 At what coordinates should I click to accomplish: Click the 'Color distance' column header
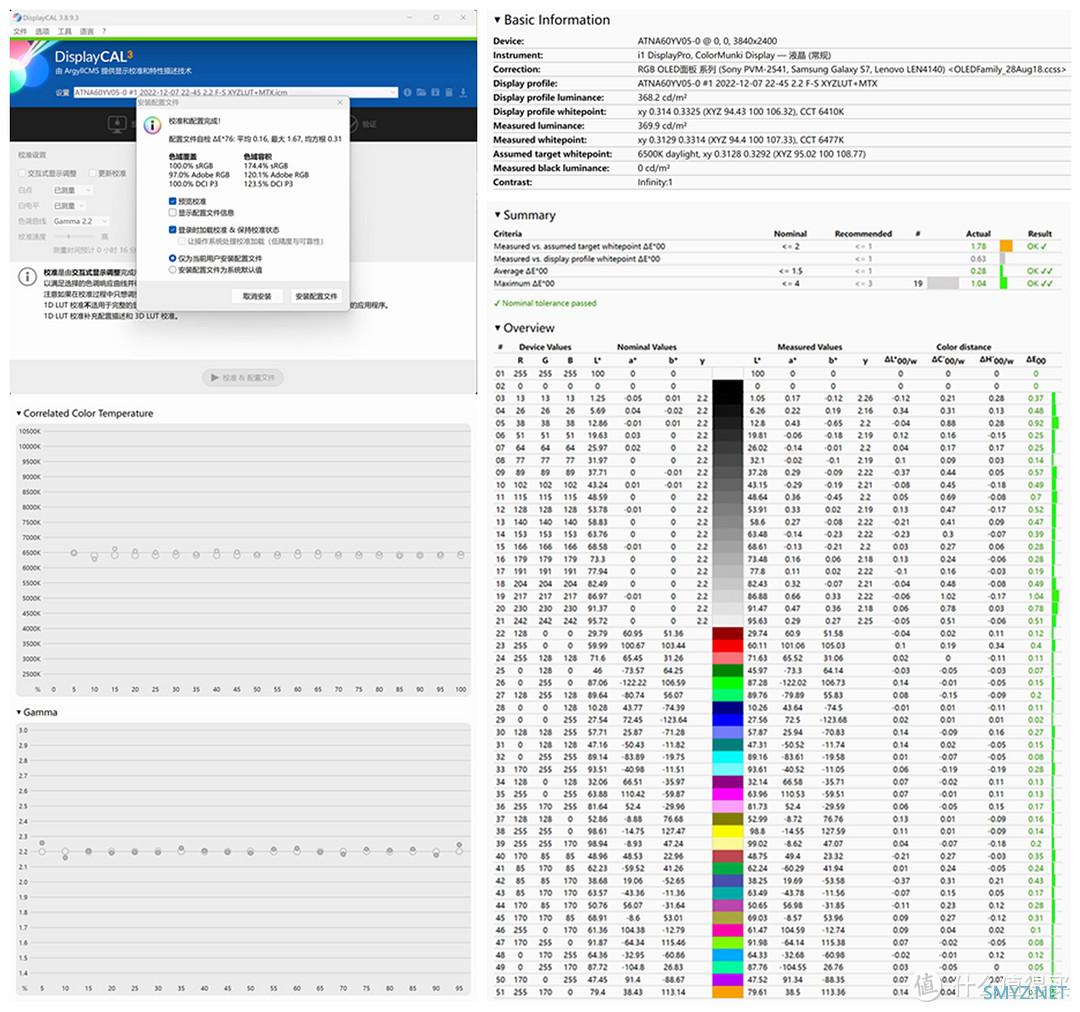point(963,347)
